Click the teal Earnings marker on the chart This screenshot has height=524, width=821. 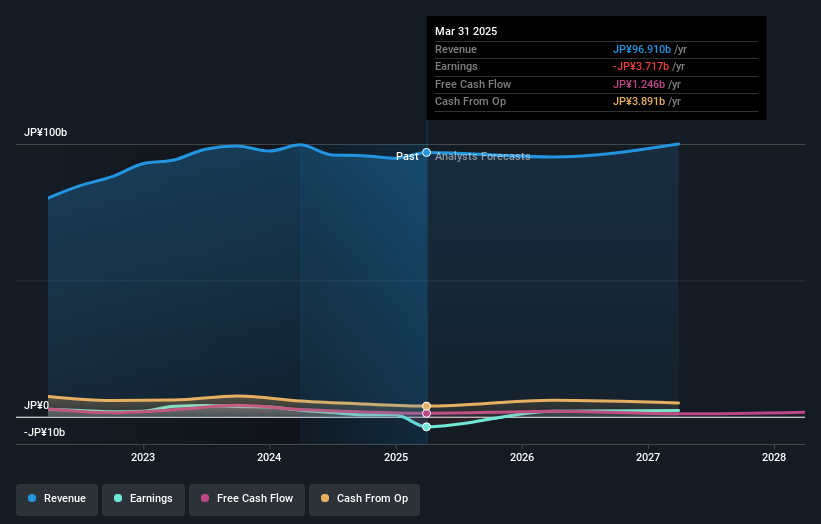(426, 427)
